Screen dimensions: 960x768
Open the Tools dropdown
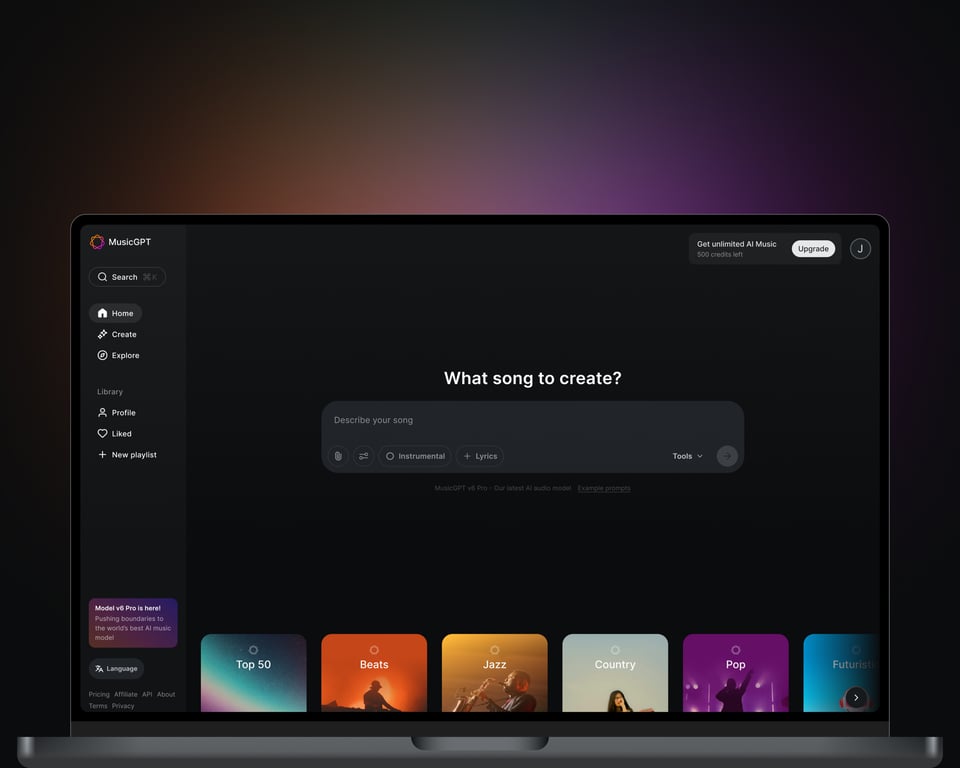[x=686, y=455]
